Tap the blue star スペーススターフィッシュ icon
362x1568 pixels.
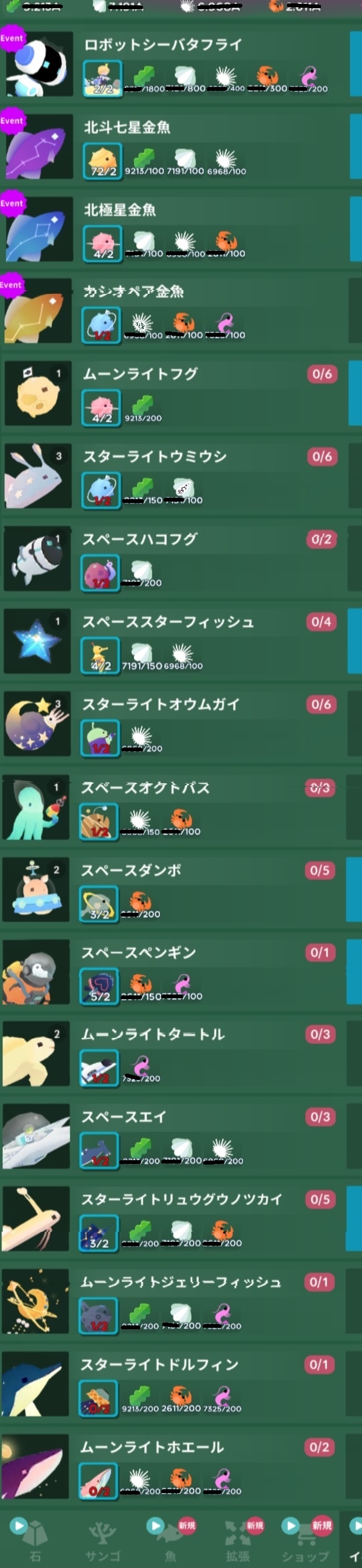[37, 641]
